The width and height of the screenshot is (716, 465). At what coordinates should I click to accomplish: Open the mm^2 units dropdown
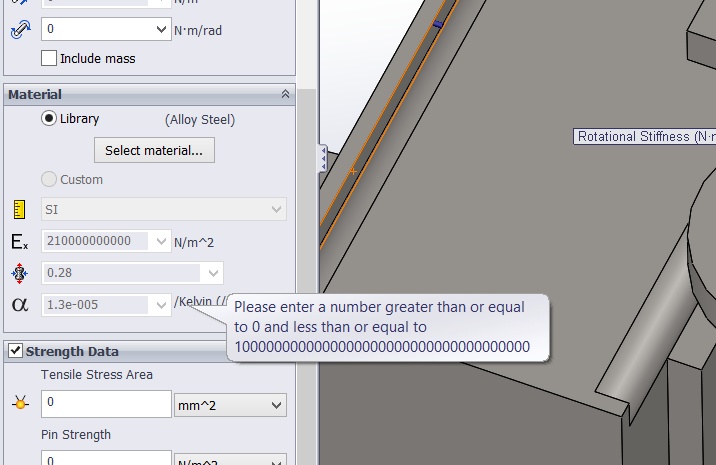(x=230, y=405)
